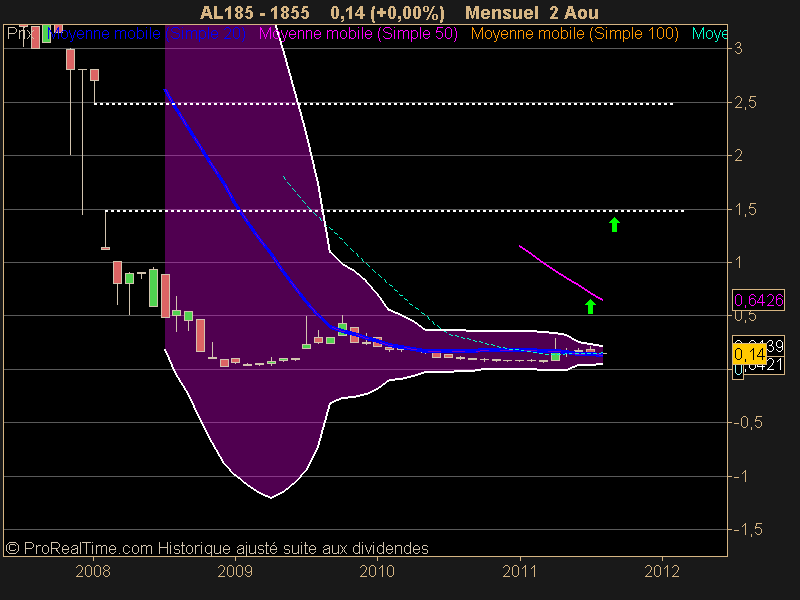
Task: Click the 2009 label on time axis
Action: (235, 571)
